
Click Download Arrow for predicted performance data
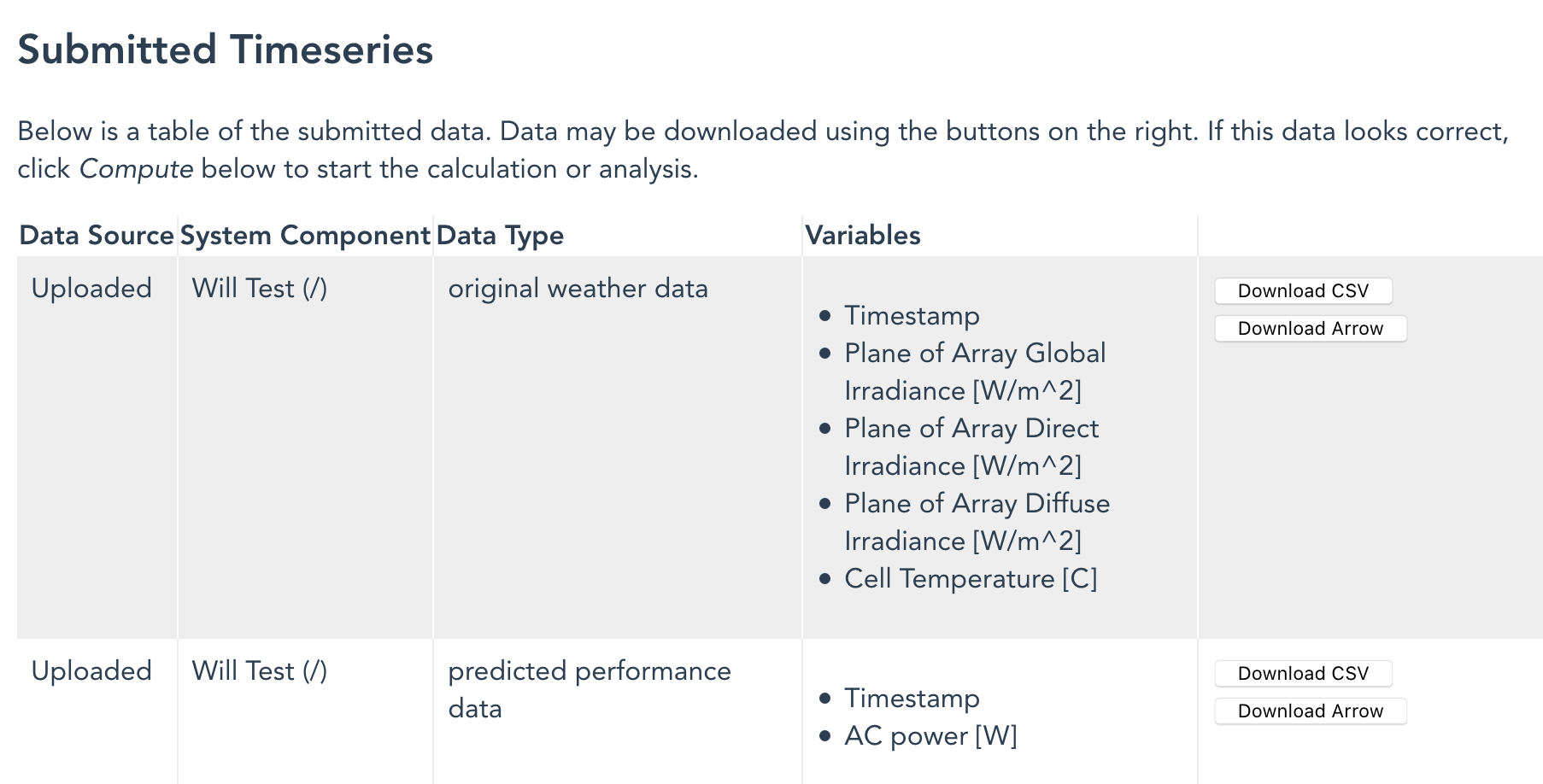click(x=1310, y=711)
